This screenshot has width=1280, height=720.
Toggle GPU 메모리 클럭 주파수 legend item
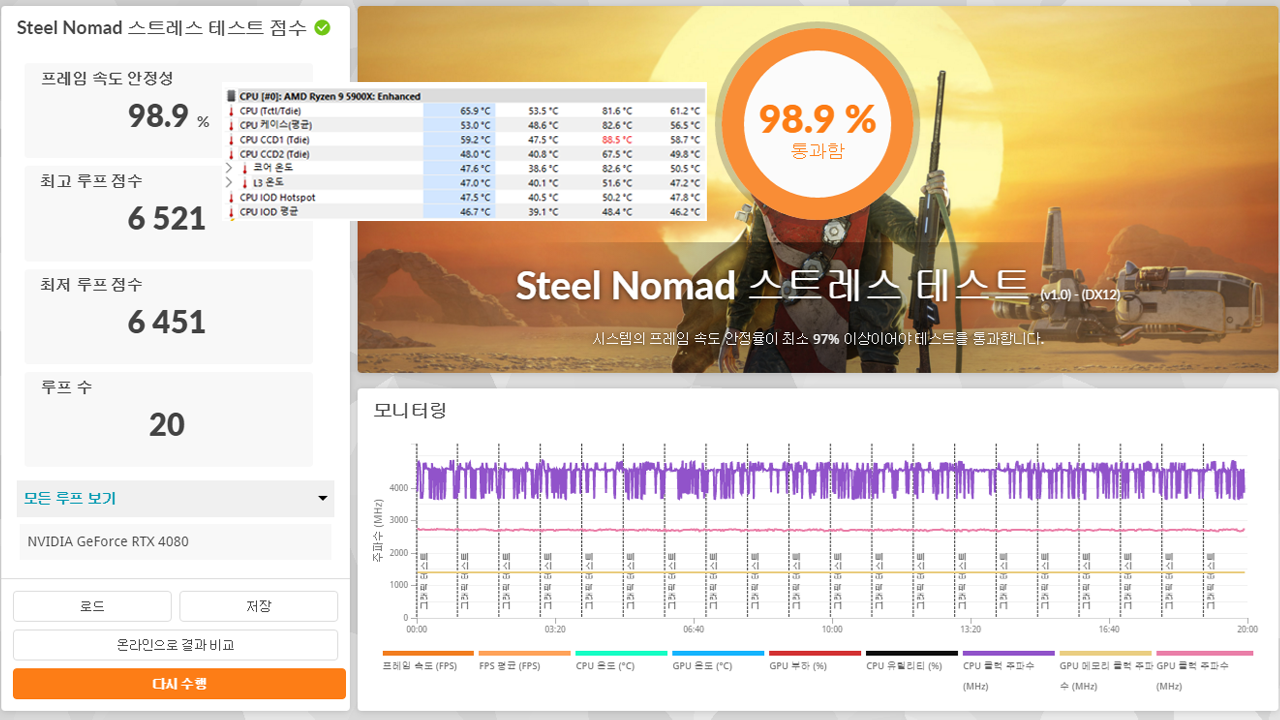coord(1105,670)
